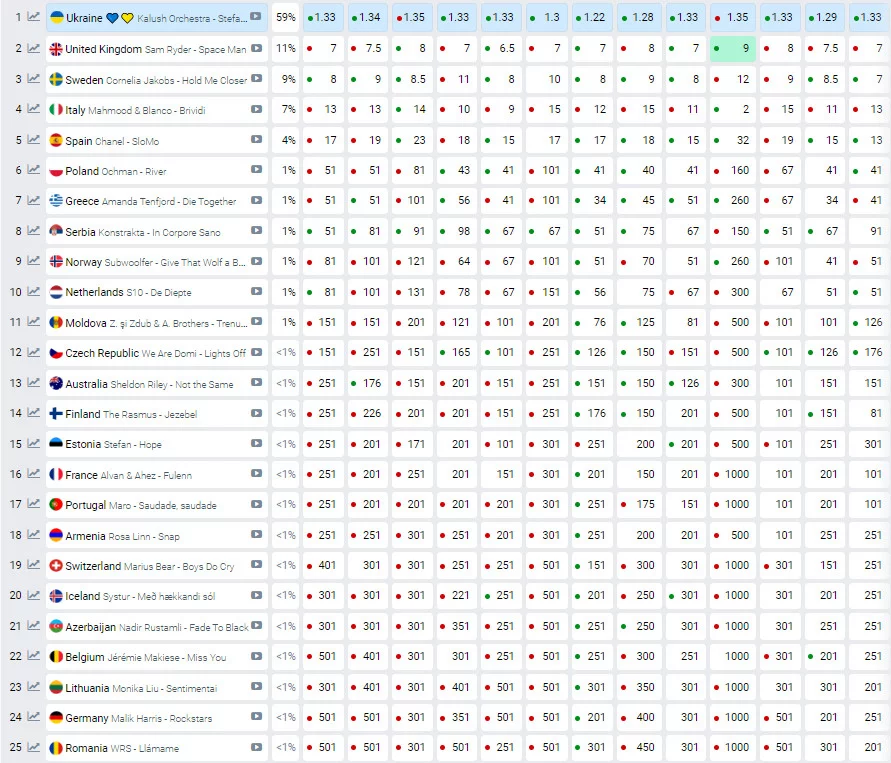This screenshot has height=763, width=891.
Task: Play the video for Sweden's Hold Me Closer
Action: coord(256,78)
